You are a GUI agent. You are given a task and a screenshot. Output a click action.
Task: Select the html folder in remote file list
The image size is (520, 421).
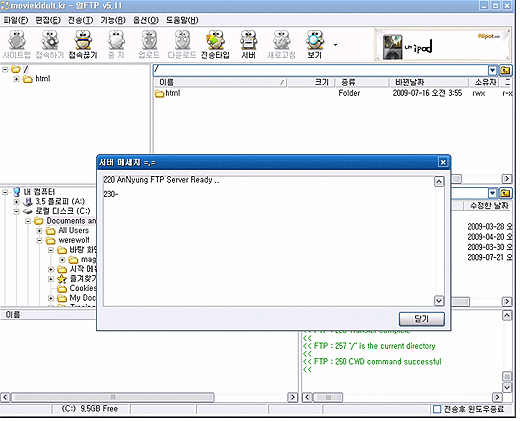pyautogui.click(x=168, y=93)
